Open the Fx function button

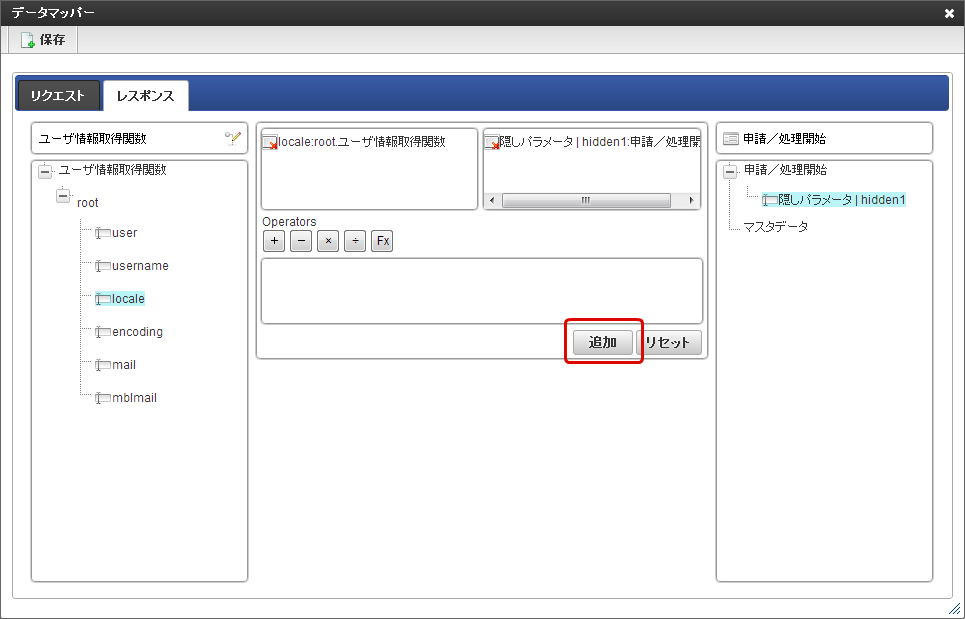(382, 241)
